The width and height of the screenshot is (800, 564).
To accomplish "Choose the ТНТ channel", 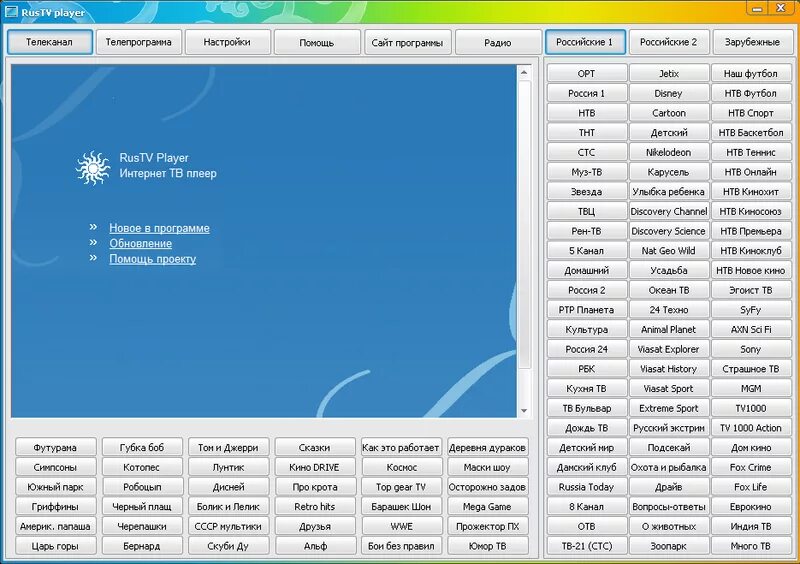I will (586, 133).
